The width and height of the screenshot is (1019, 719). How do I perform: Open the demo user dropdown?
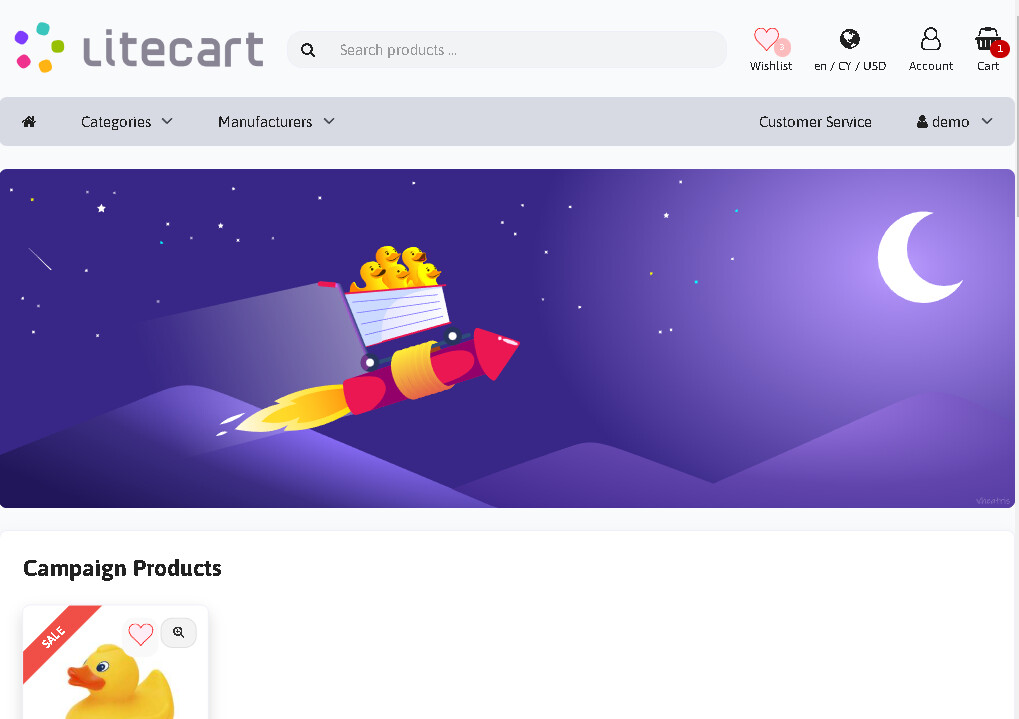[x=955, y=122]
